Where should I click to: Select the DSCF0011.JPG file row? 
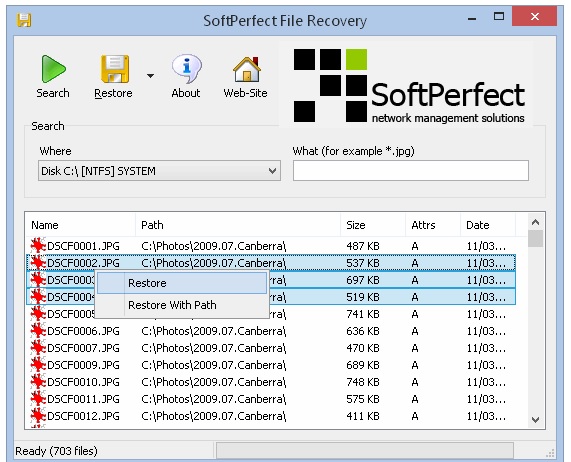pyautogui.click(x=271, y=399)
